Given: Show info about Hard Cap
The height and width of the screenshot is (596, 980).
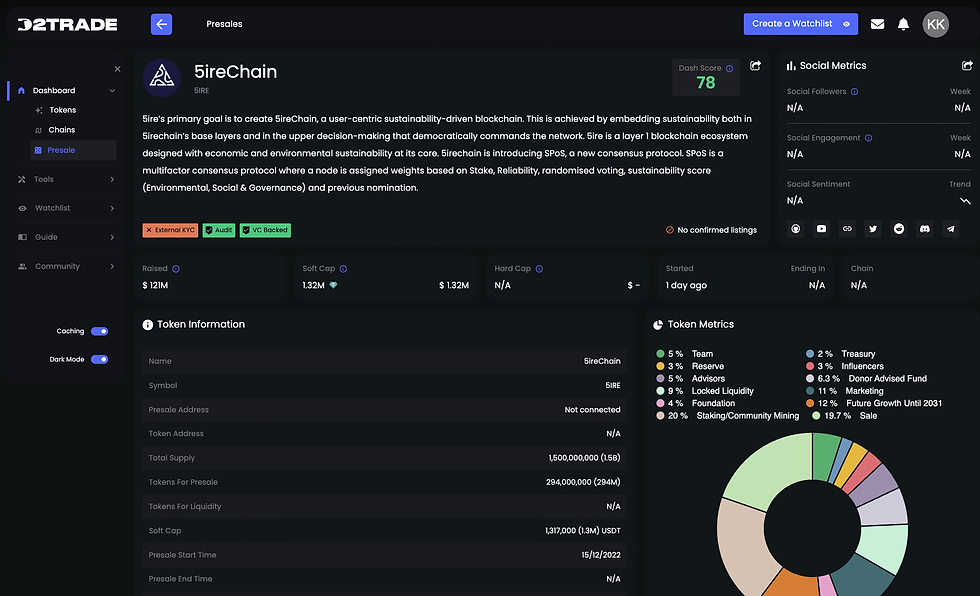Looking at the screenshot, I should tap(539, 269).
